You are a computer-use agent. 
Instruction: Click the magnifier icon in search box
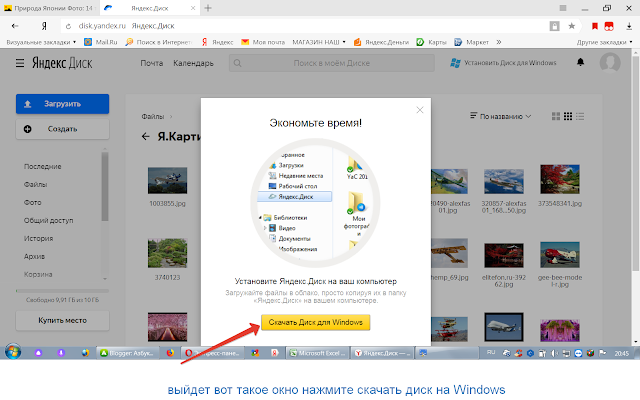238,63
